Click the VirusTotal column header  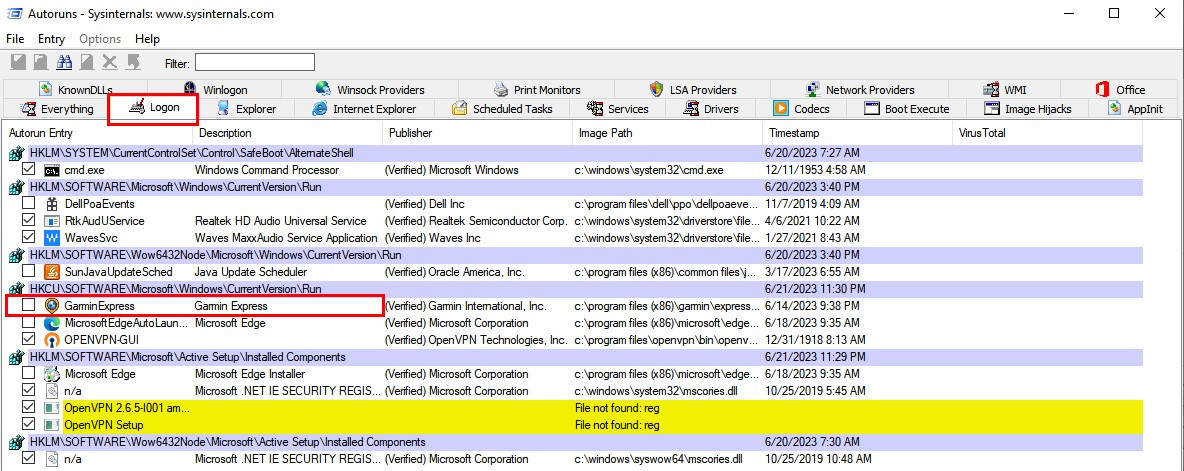(1047, 133)
